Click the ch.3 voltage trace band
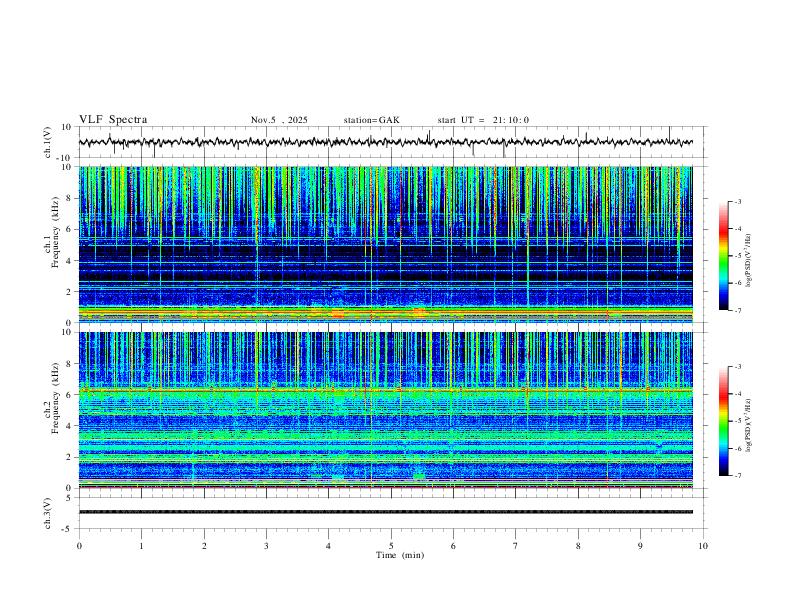This screenshot has height=612, width=792. (386, 512)
